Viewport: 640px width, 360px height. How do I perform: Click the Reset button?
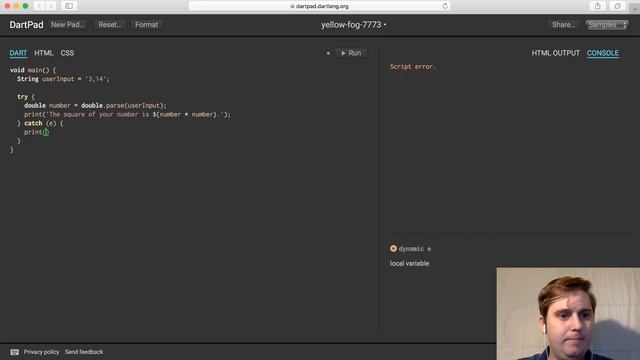[109, 25]
